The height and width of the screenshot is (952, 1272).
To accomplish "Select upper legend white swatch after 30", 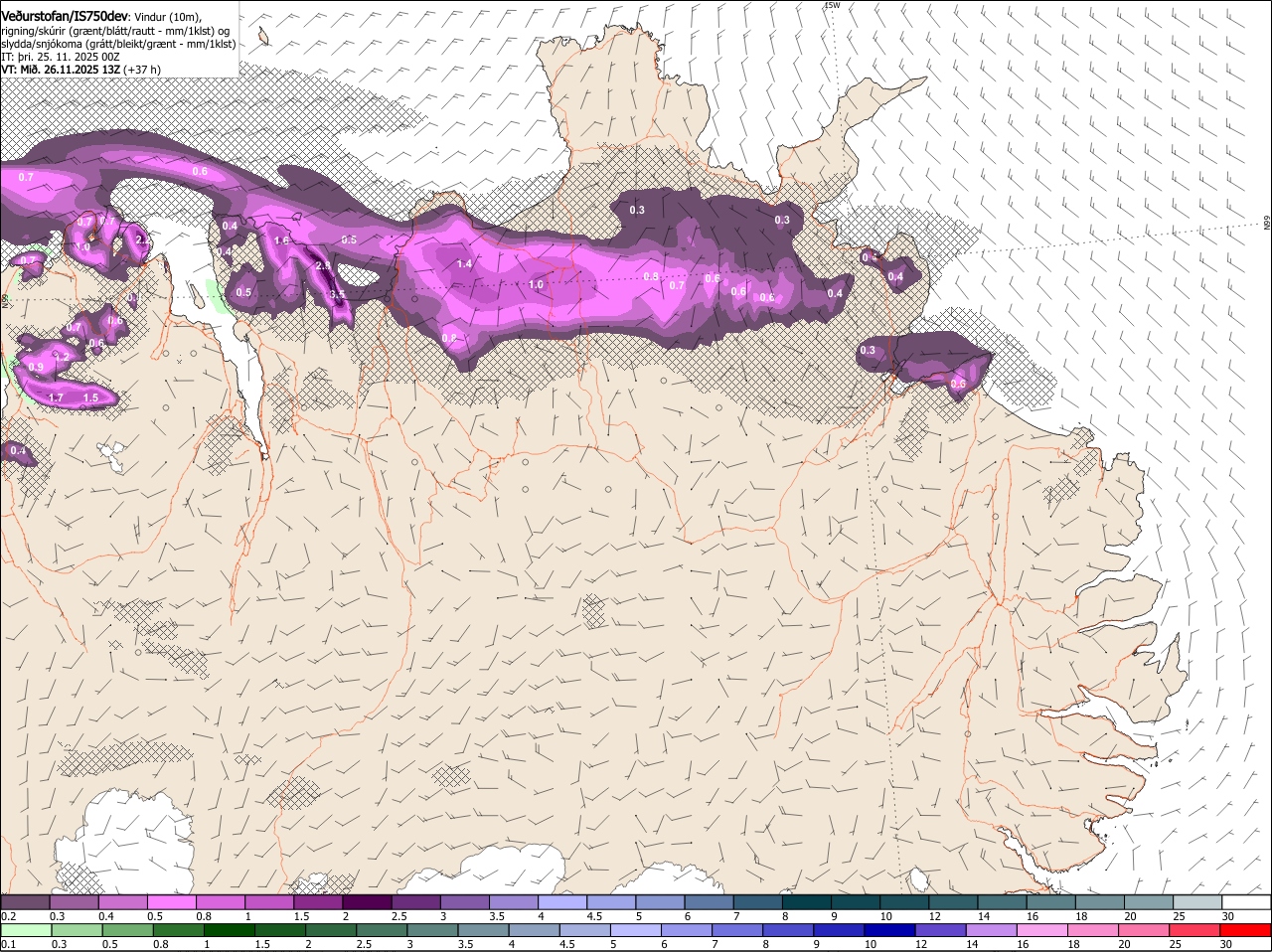I will tap(1246, 901).
